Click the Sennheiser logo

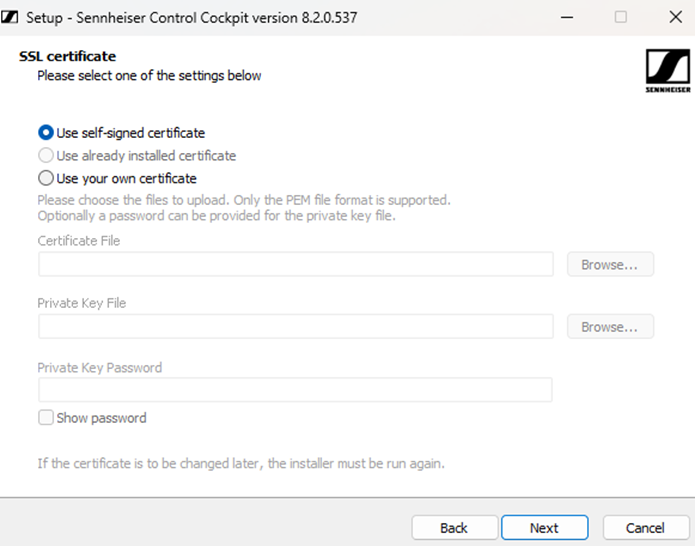666,71
